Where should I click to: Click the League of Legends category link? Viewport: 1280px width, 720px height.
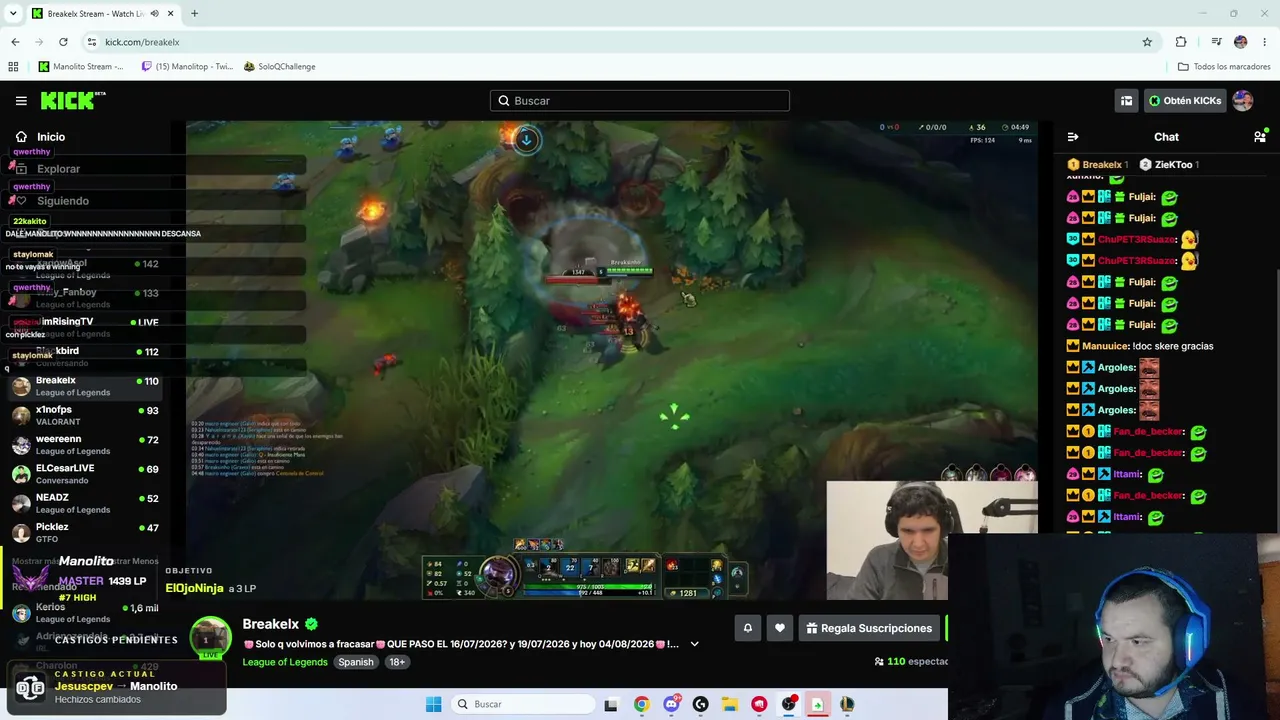tap(285, 662)
